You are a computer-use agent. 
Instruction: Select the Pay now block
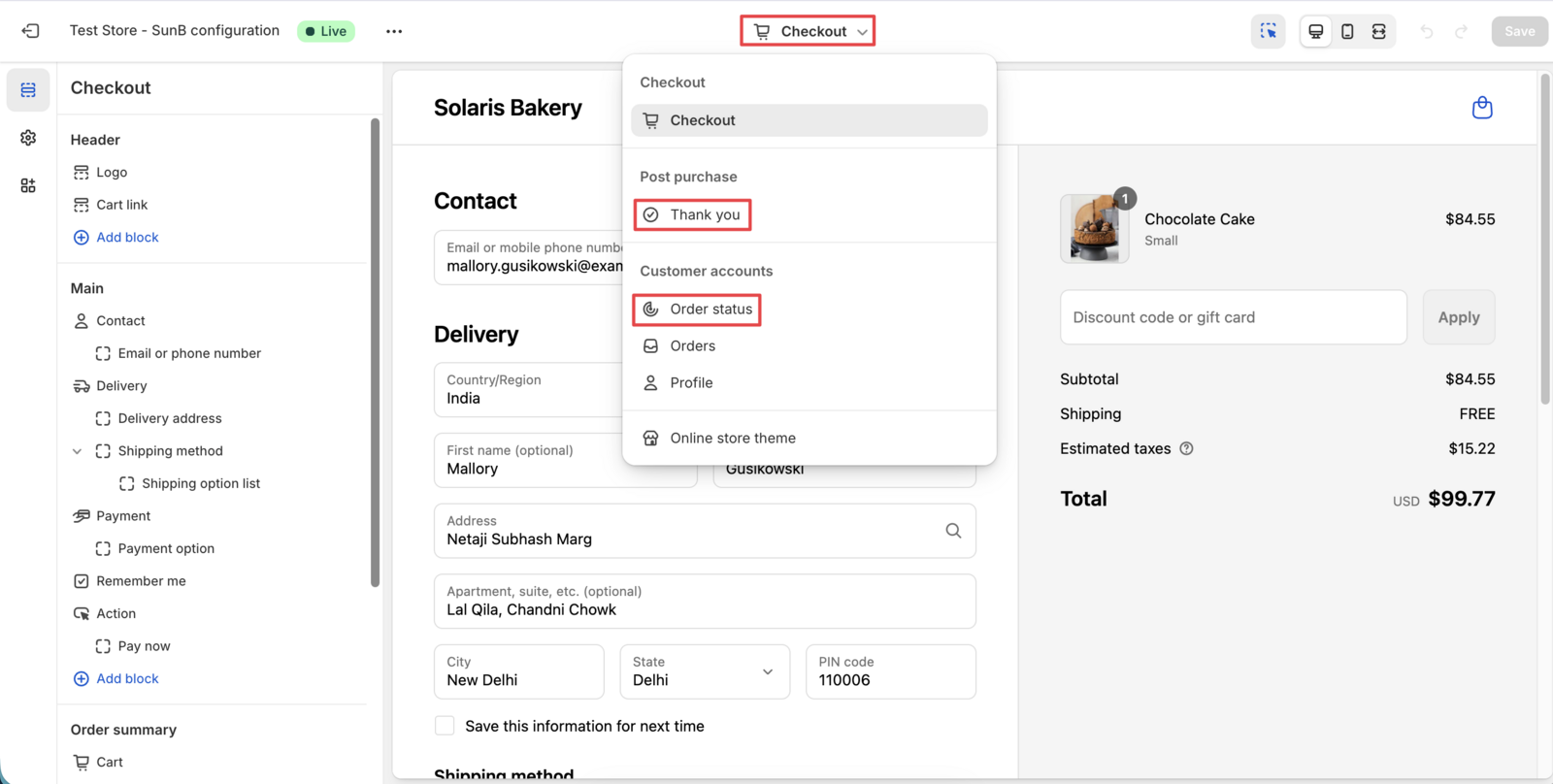[x=144, y=646]
